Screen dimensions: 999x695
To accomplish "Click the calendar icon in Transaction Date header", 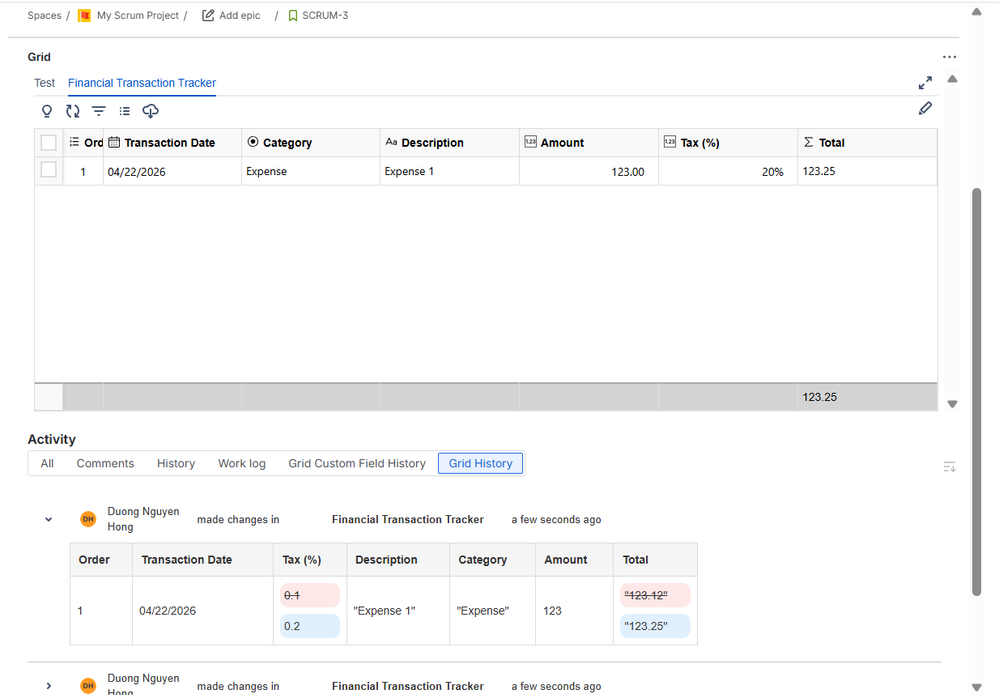I will pos(114,142).
